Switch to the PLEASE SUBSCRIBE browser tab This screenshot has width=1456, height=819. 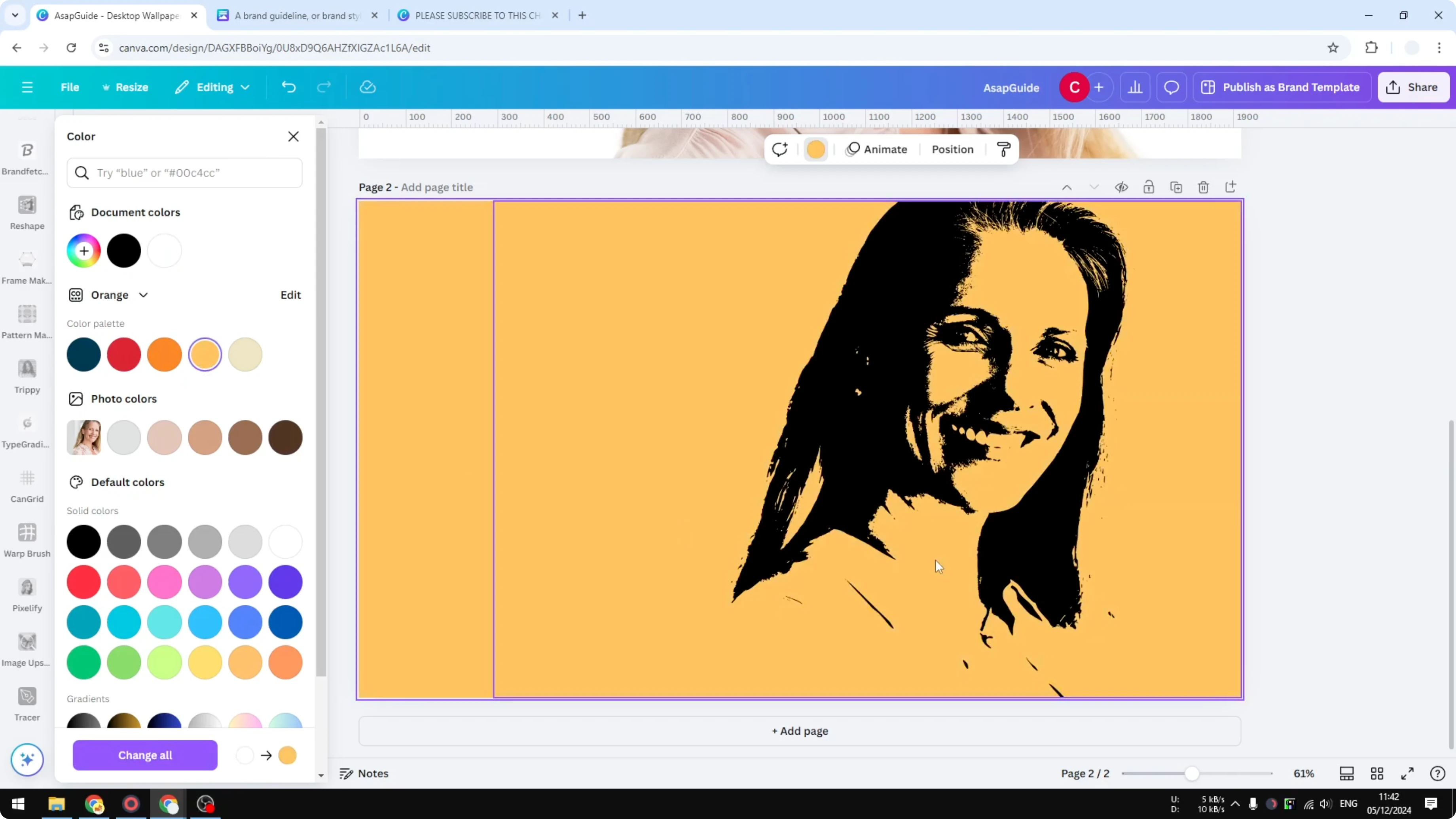tap(475, 15)
